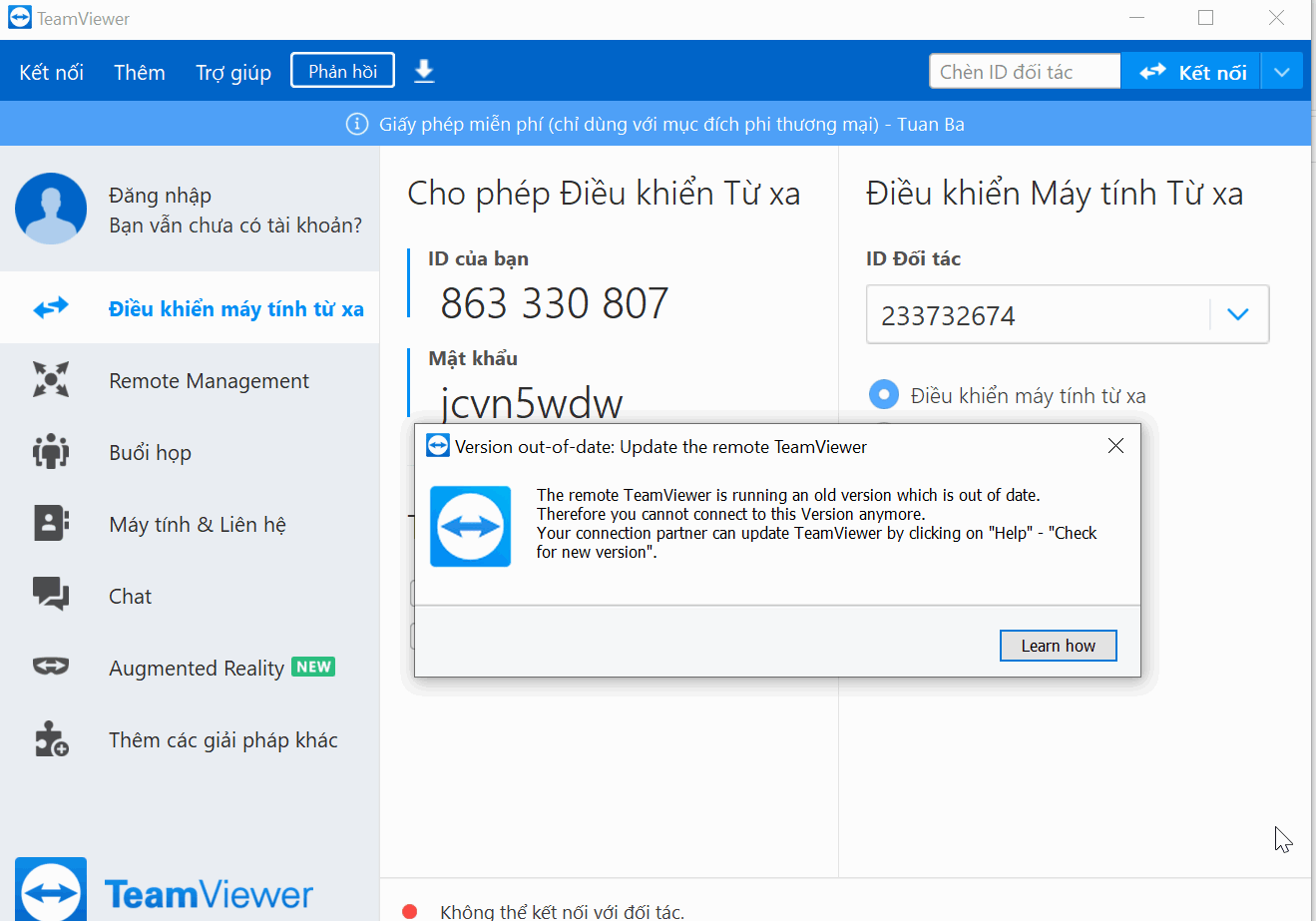Expand the partner ID history dropdown
This screenshot has width=1316, height=921.
coord(1238,314)
